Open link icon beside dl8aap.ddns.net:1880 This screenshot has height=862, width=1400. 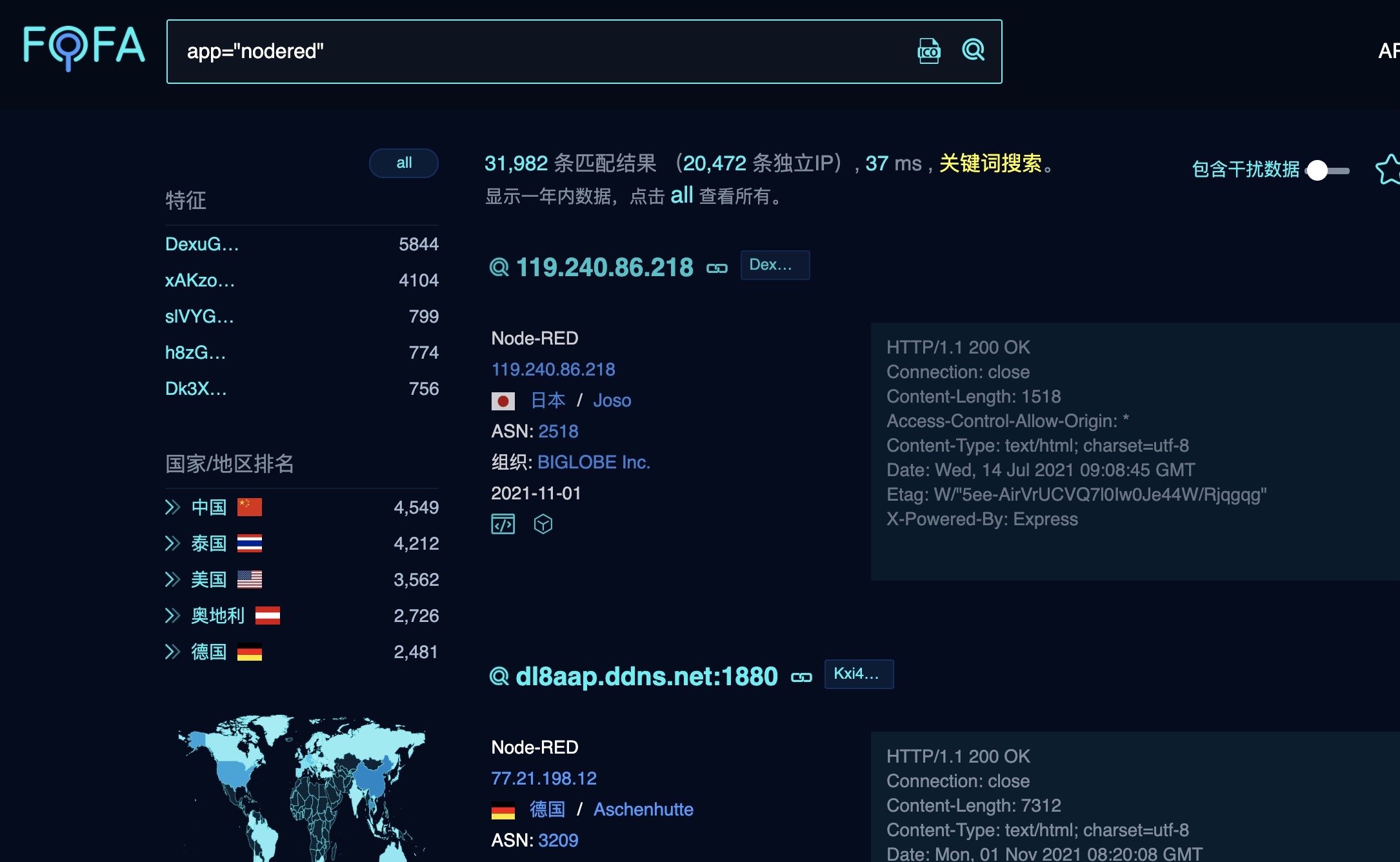(801, 677)
